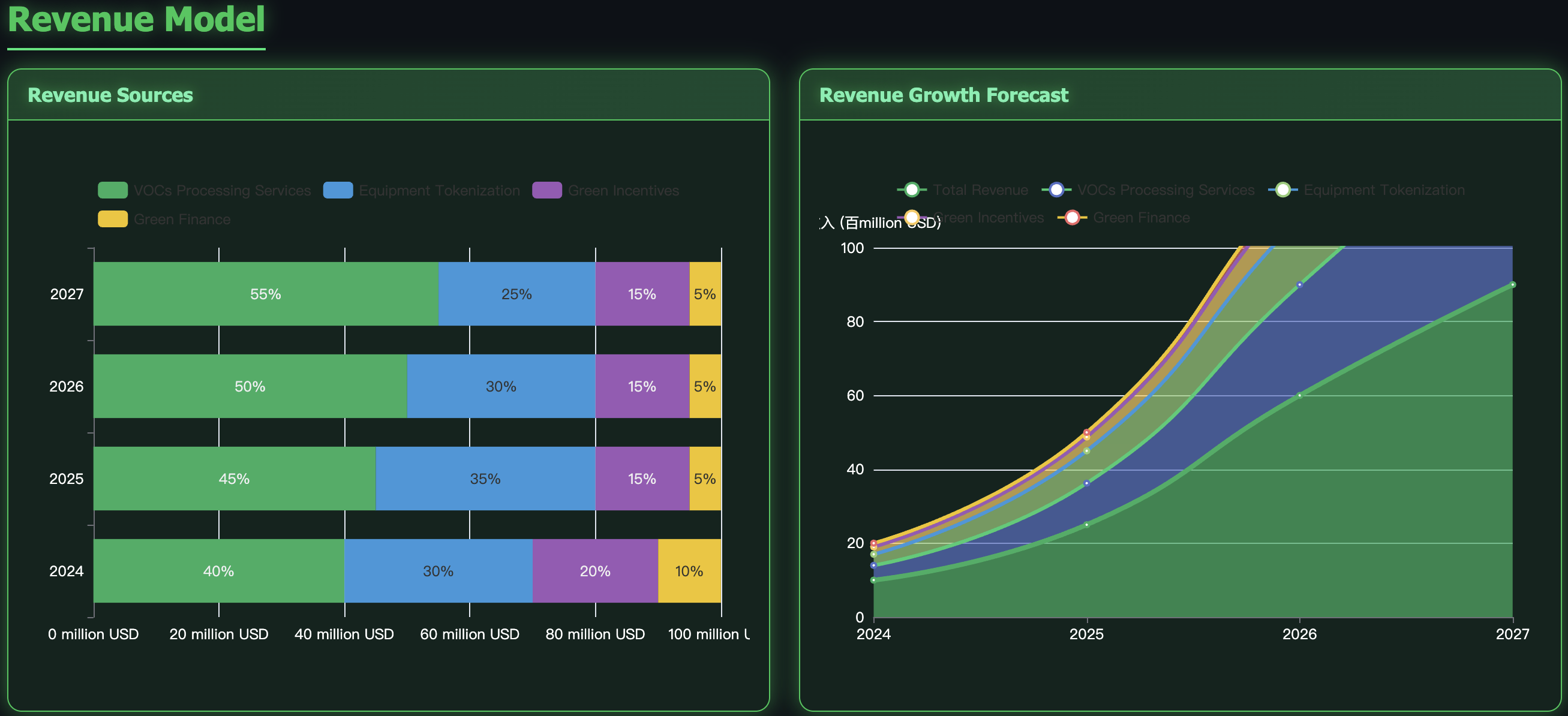Click the 55% segment of the 2027 bar
Image resolution: width=1568 pixels, height=716 pixels.
pyautogui.click(x=265, y=294)
